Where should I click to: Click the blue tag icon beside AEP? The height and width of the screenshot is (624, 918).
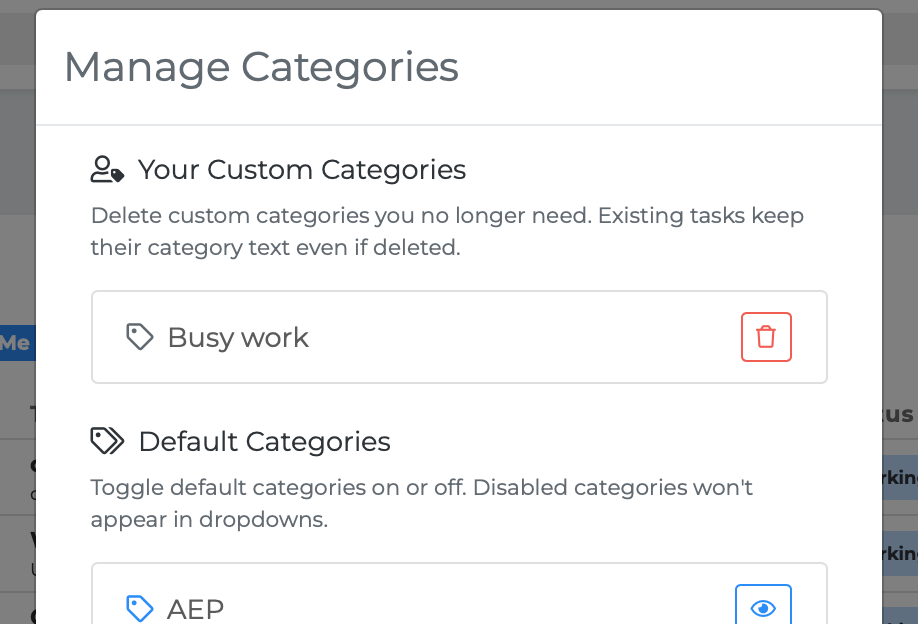139,607
